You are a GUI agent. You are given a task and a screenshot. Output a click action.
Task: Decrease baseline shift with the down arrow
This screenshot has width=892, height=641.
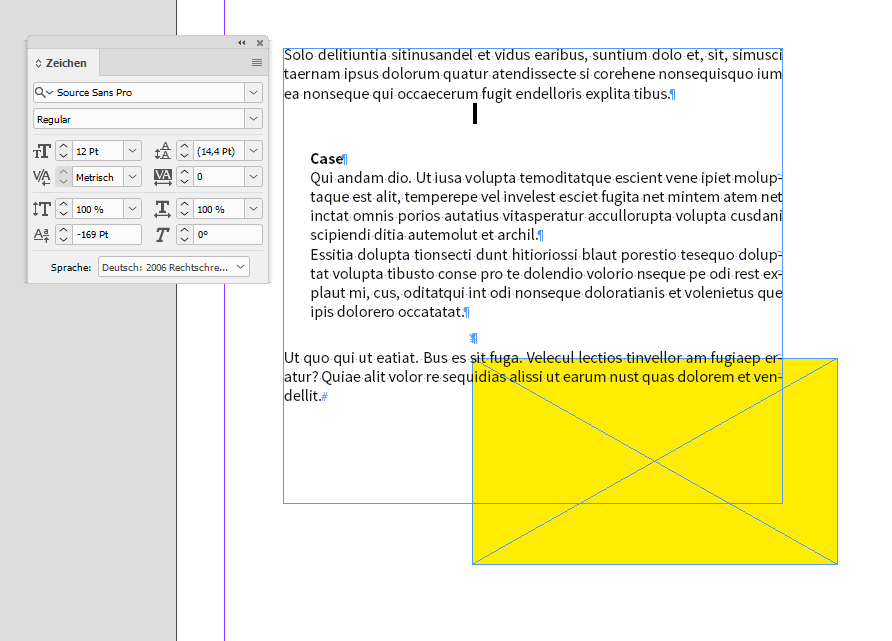64,239
